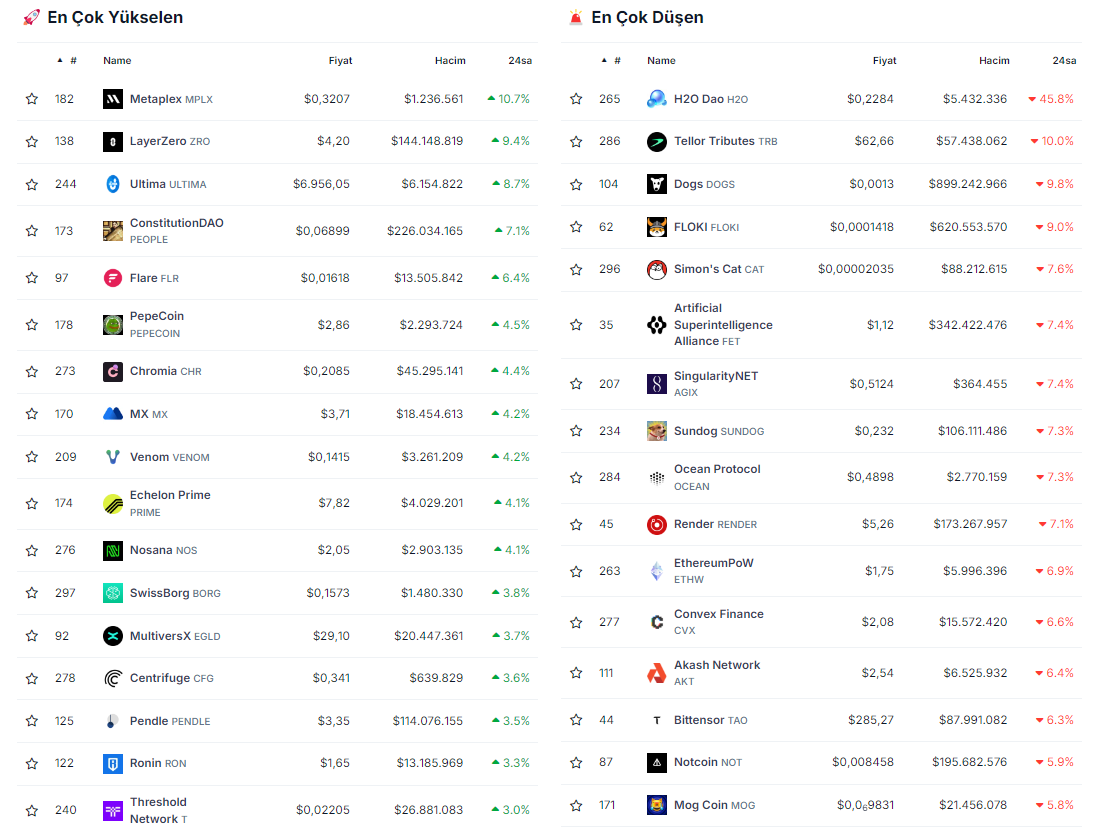Sort gainers by Name column

pos(117,61)
